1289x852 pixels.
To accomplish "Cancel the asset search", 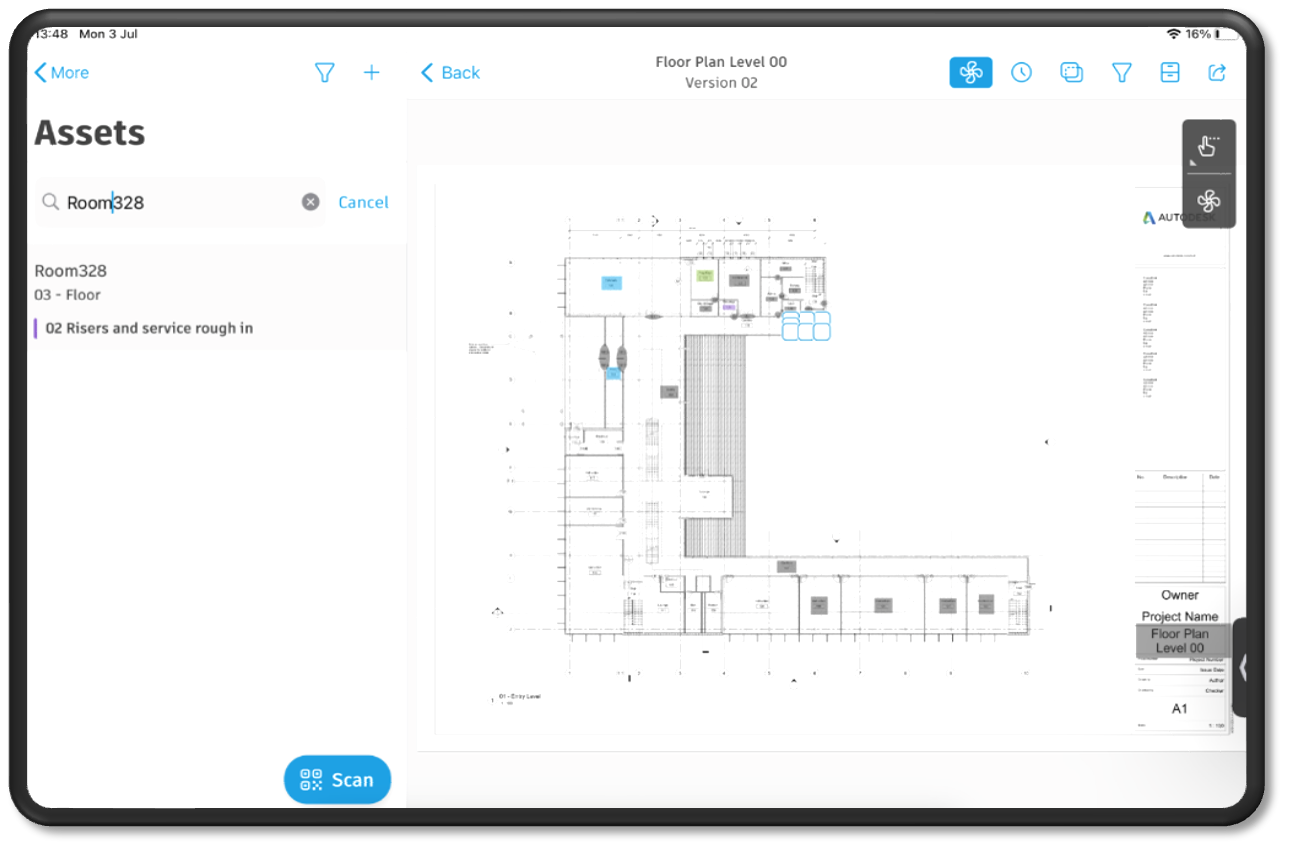I will [x=363, y=202].
